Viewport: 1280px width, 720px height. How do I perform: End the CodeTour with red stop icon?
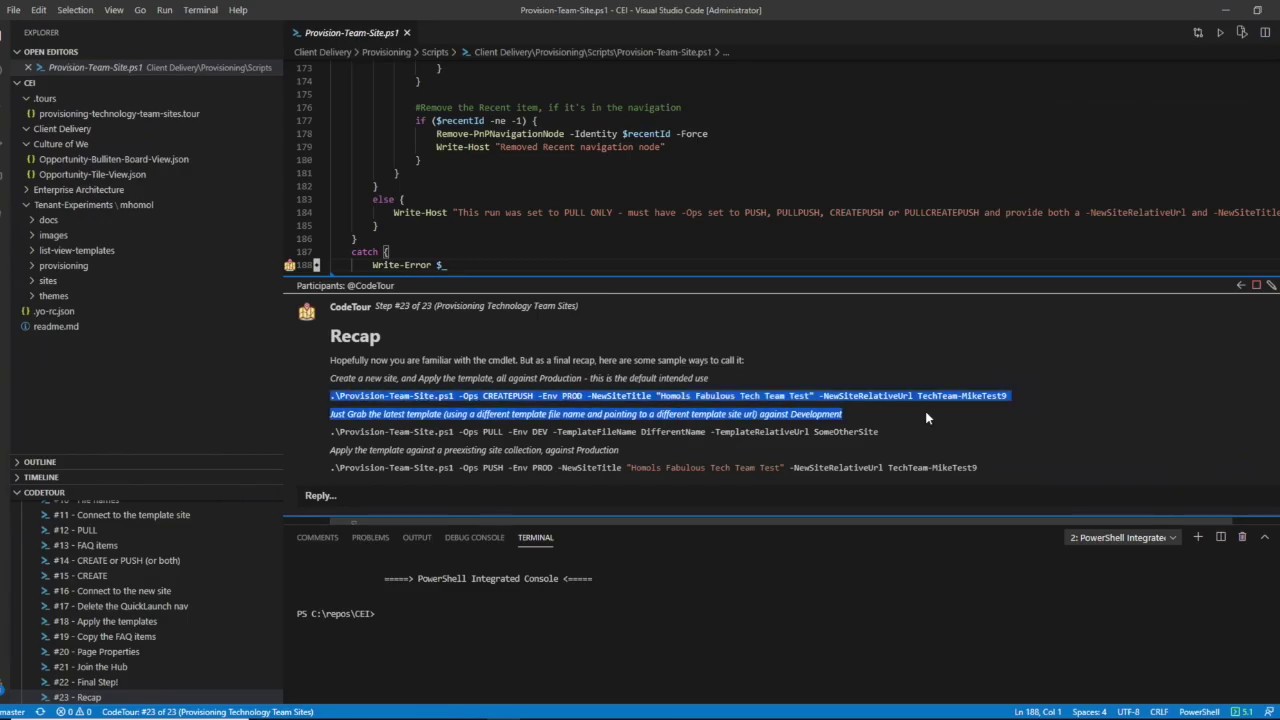coord(1257,285)
